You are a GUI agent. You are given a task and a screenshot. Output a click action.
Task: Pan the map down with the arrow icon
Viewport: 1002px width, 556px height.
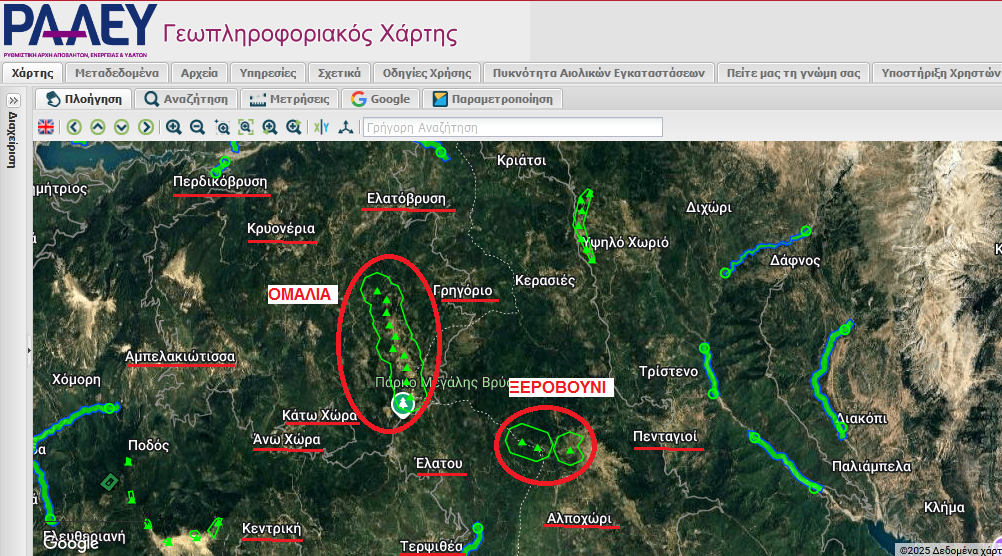(122, 127)
